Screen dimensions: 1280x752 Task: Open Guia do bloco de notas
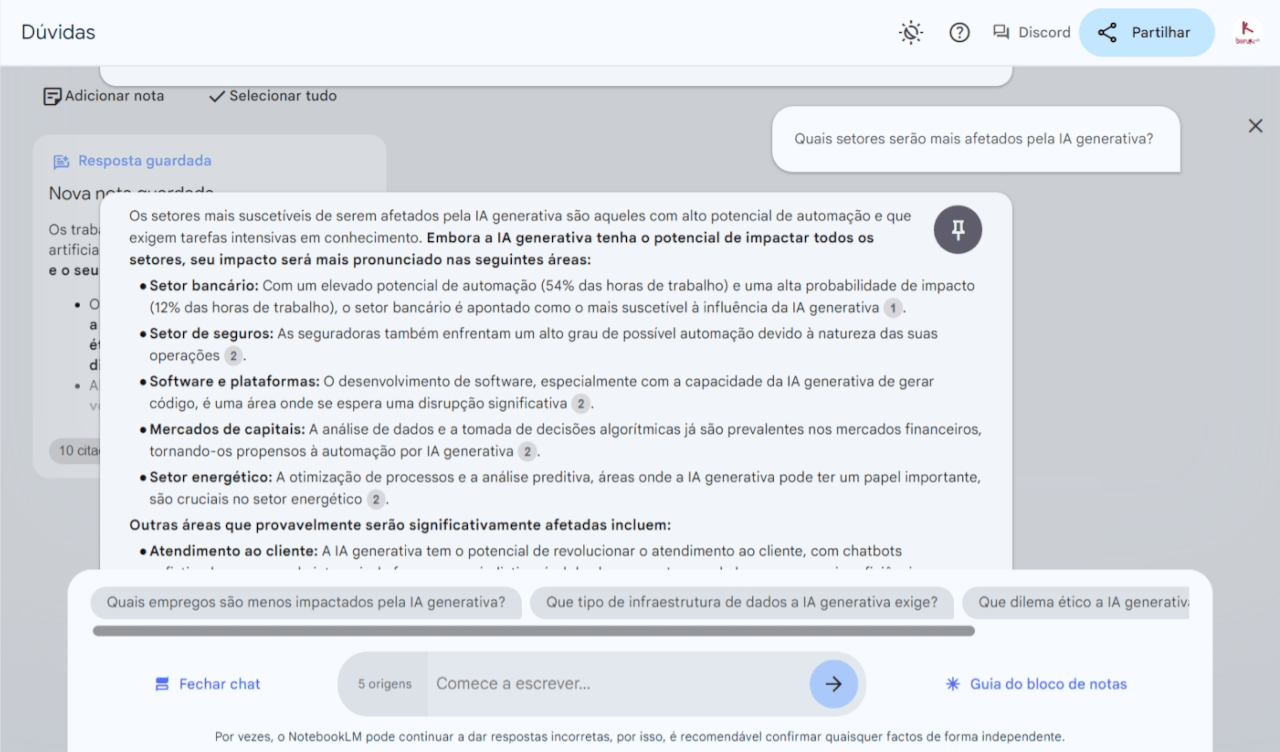tap(1036, 684)
